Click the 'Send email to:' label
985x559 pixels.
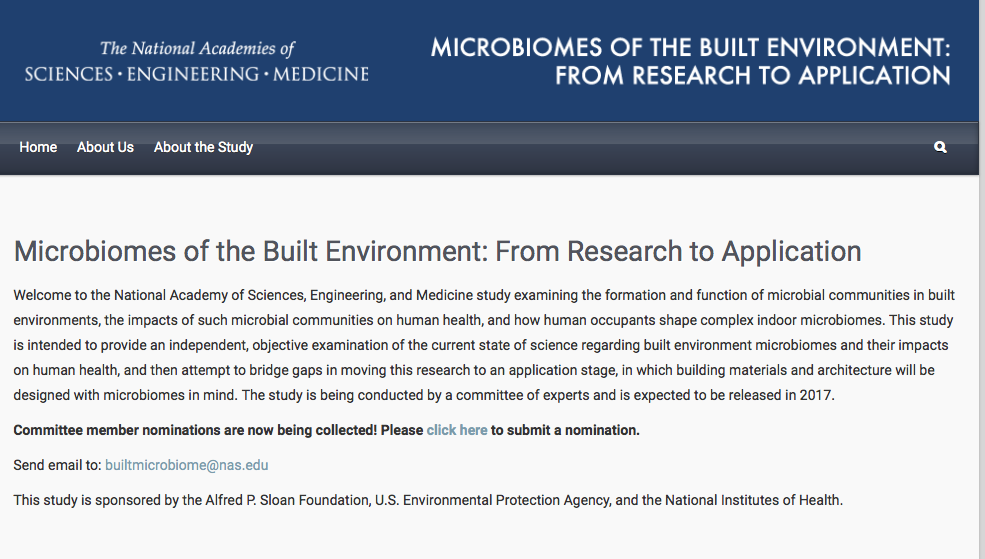click(57, 465)
